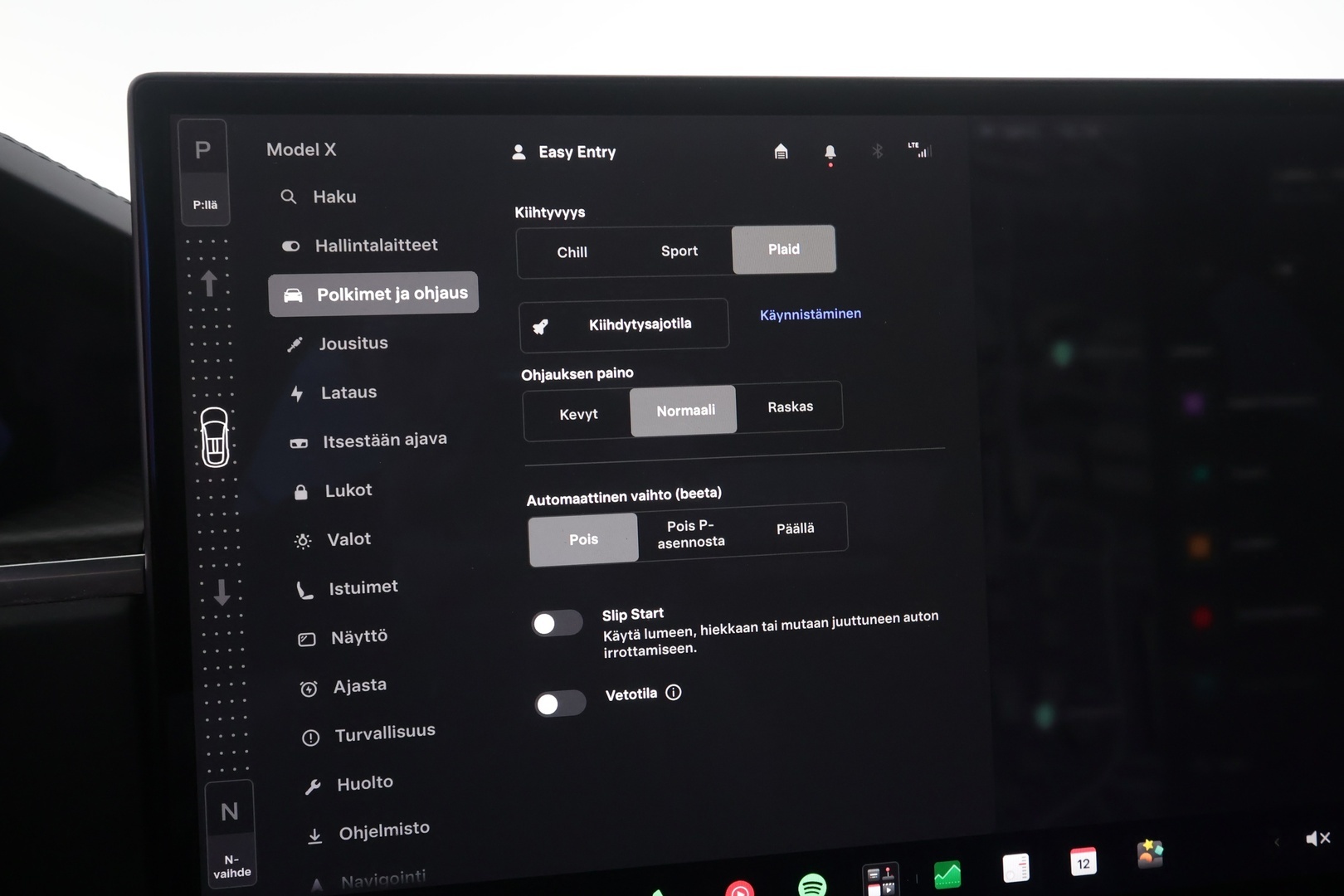1344x896 pixels.
Task: Launch Spotify from the bottom dock
Action: tap(812, 884)
